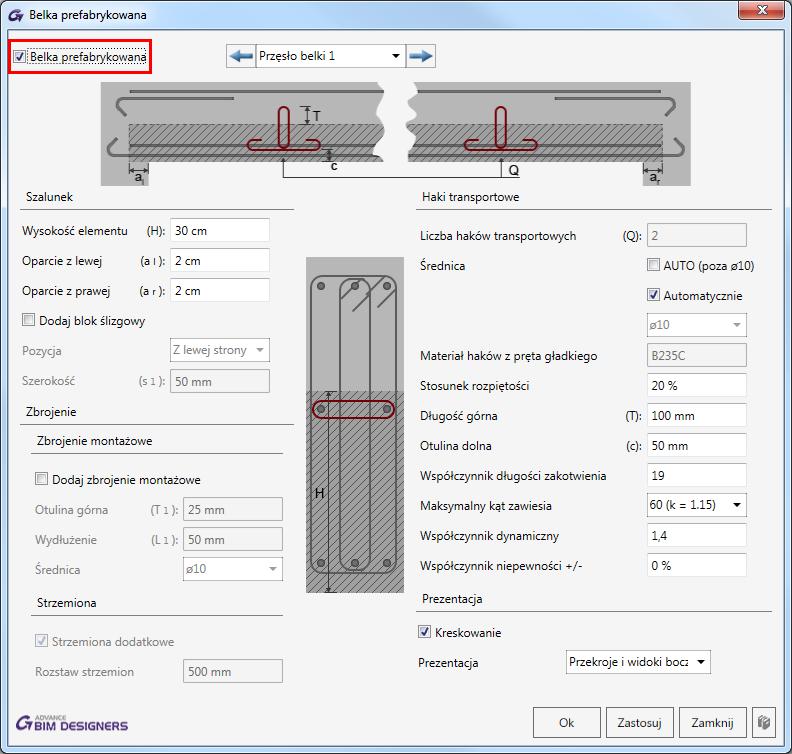Open Zbrojenie montażowe Średnica ø10 dropdown
The height and width of the screenshot is (754, 792).
point(233,569)
